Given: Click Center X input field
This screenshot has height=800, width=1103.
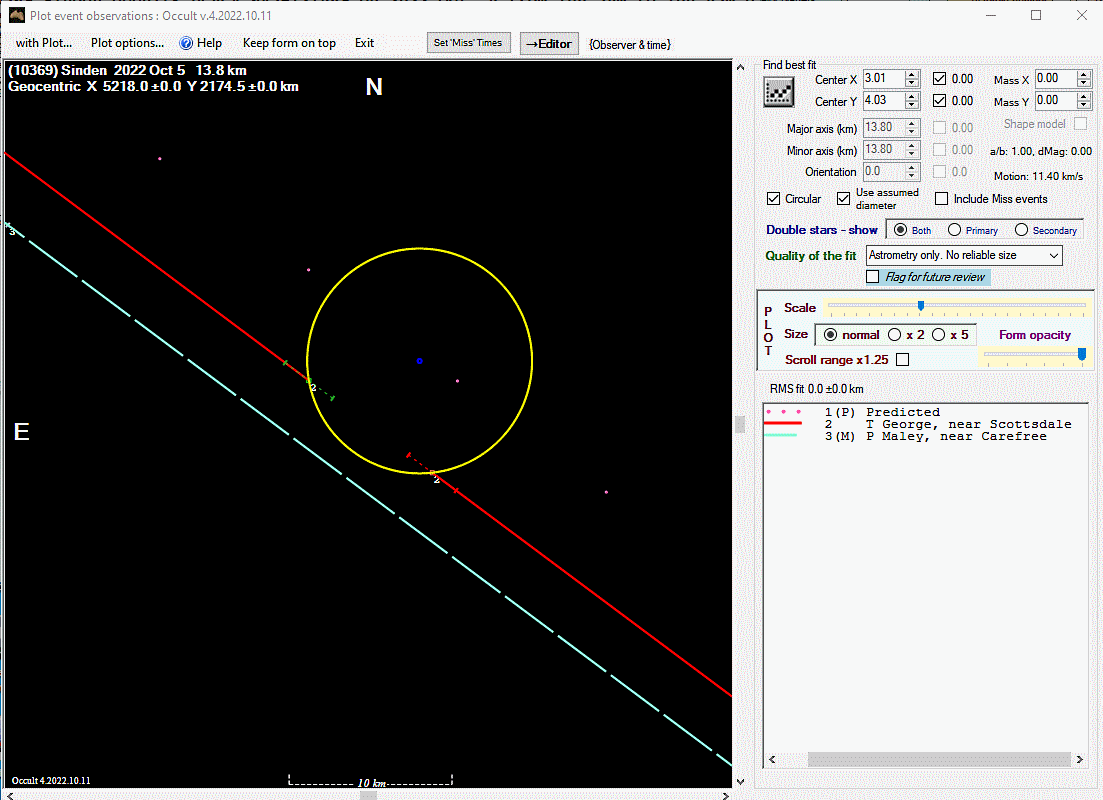Looking at the screenshot, I should pos(884,79).
